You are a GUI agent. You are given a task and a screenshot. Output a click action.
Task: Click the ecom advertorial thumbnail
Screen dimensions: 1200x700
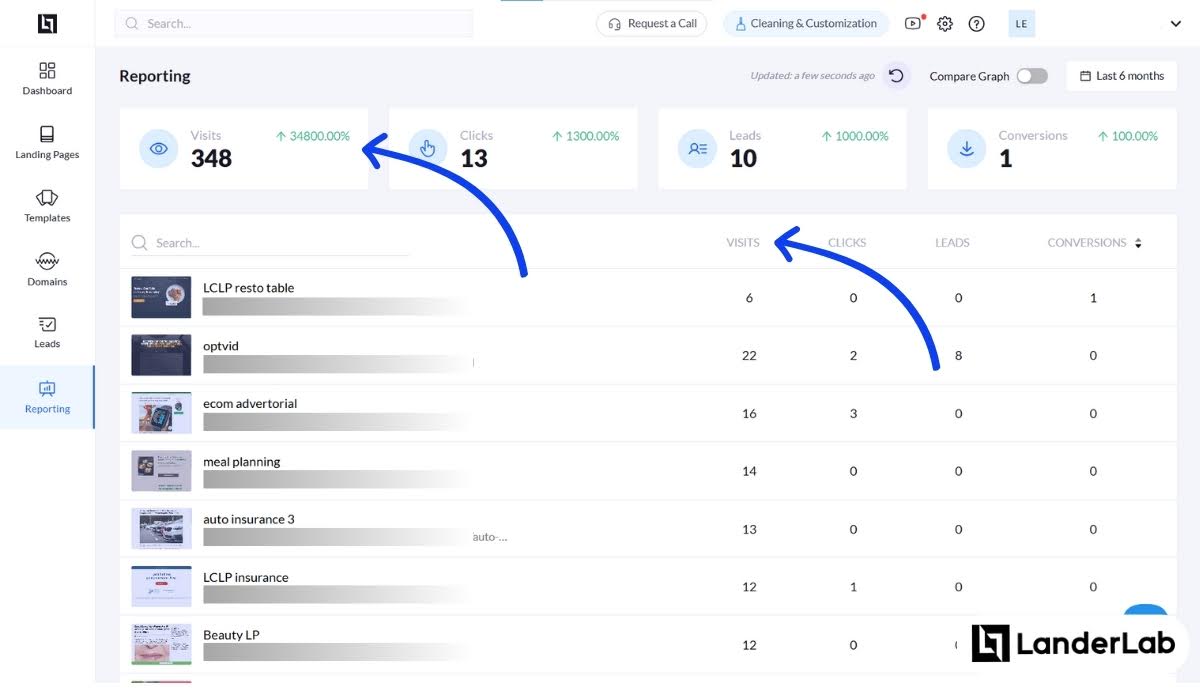coord(161,413)
